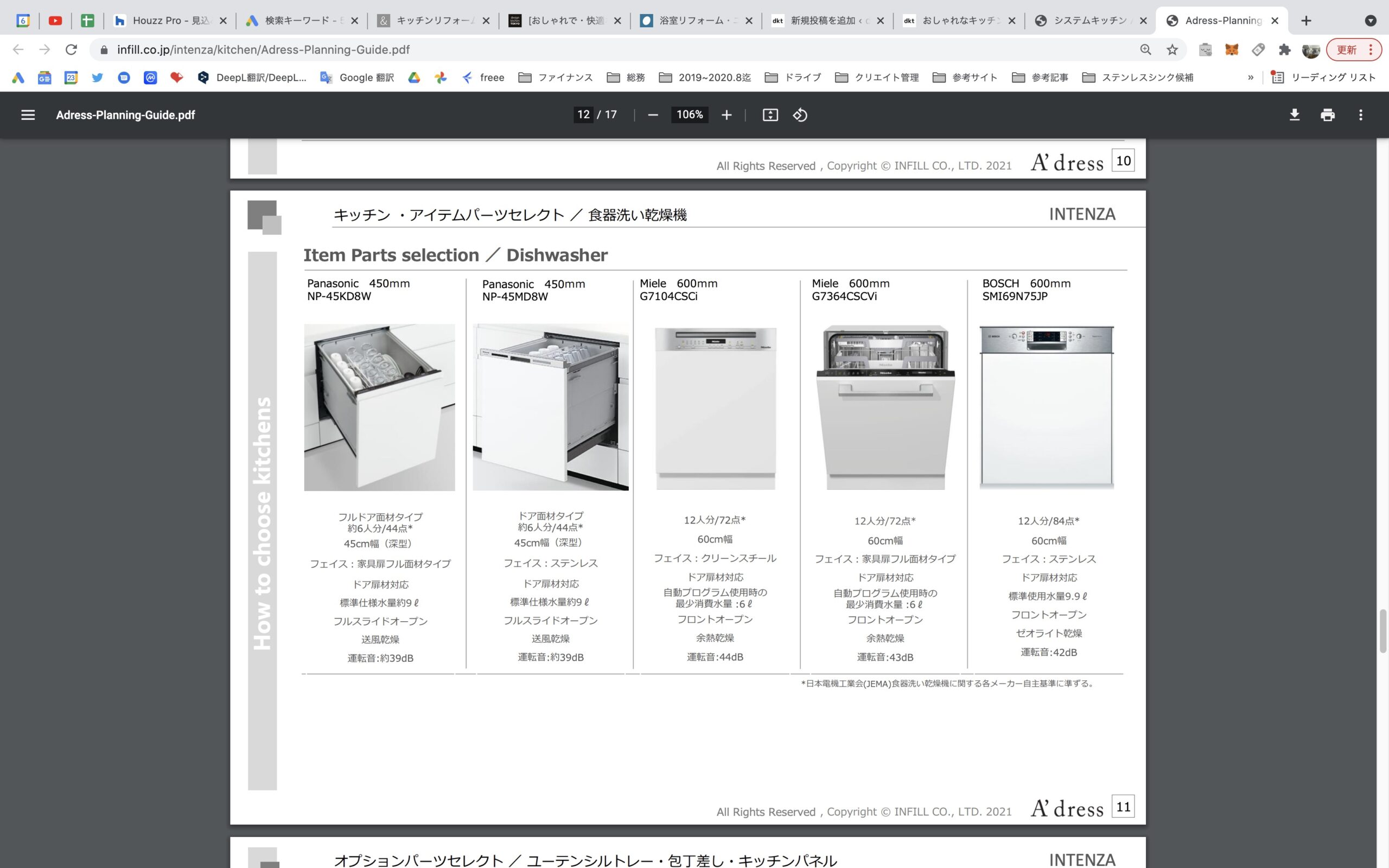
Task: Rotate the PDF counterclockwise
Action: click(800, 115)
